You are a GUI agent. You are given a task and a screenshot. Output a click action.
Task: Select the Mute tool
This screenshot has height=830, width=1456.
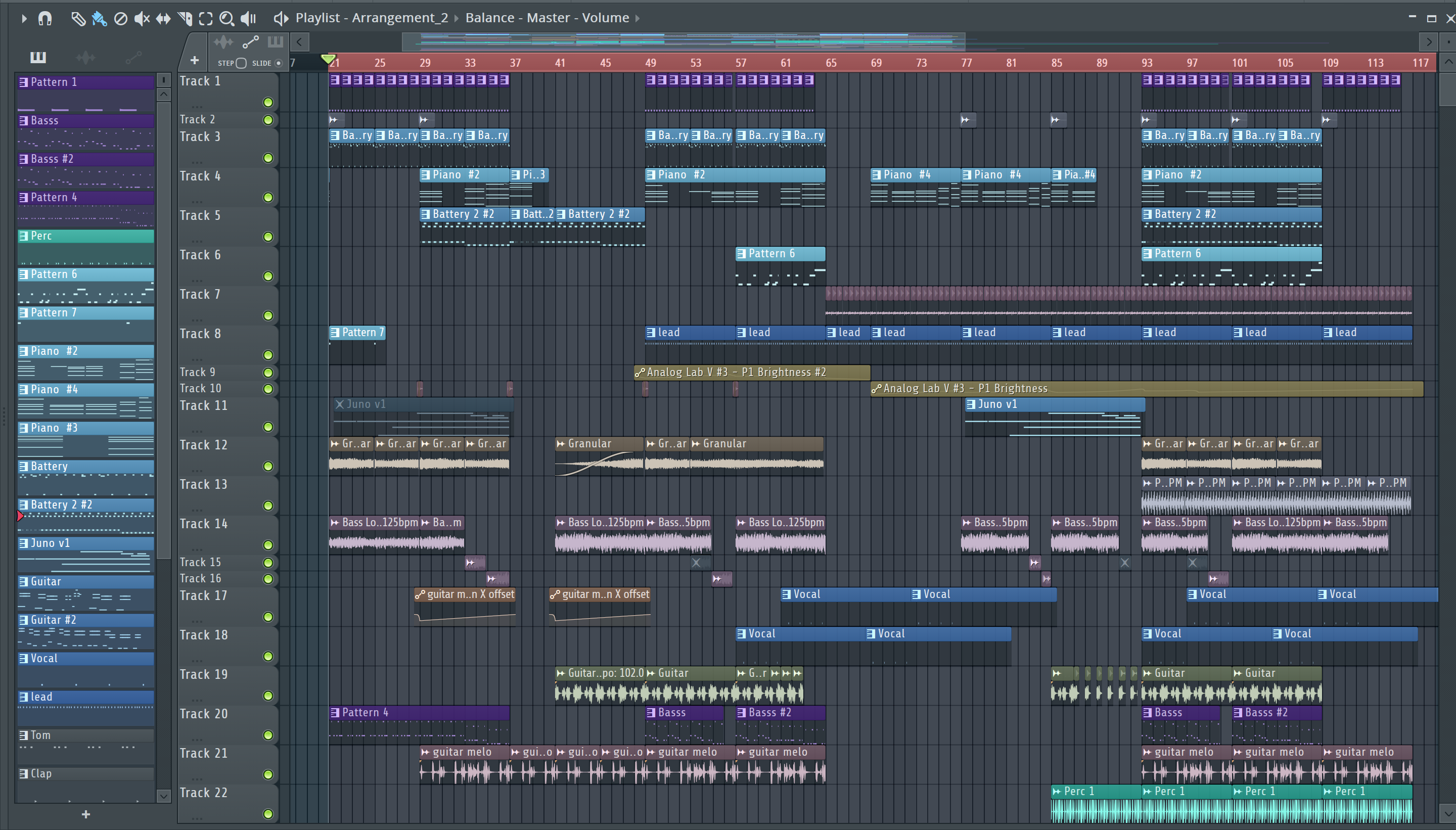tap(142, 19)
